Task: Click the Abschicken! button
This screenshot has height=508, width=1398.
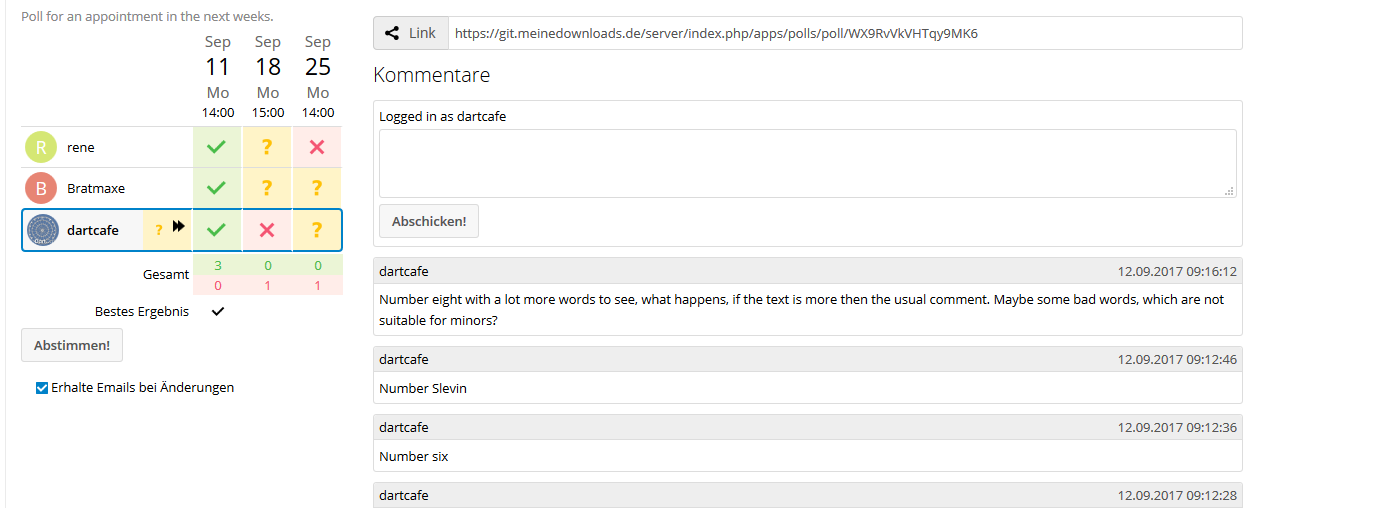Action: pos(429,221)
